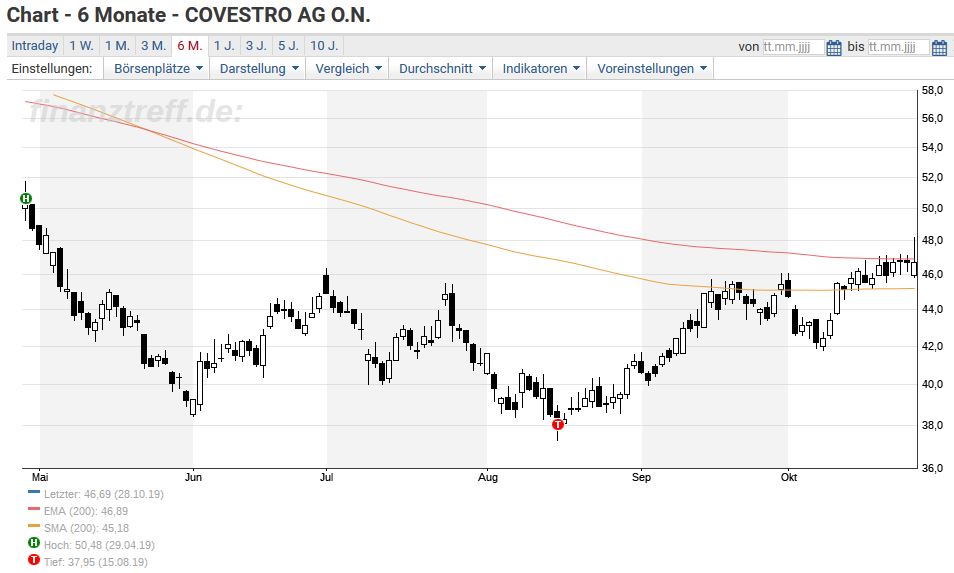Click the 'Jun' x-axis month label

pos(193,477)
